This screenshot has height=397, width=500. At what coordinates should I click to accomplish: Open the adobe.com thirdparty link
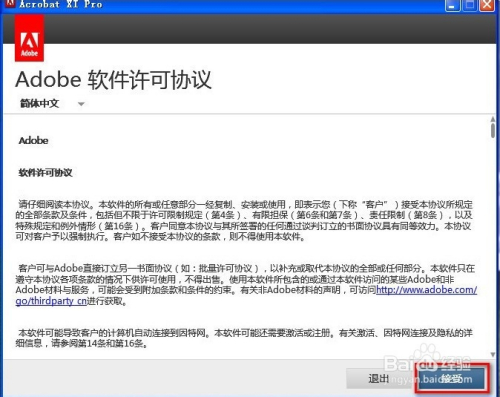tap(426, 290)
